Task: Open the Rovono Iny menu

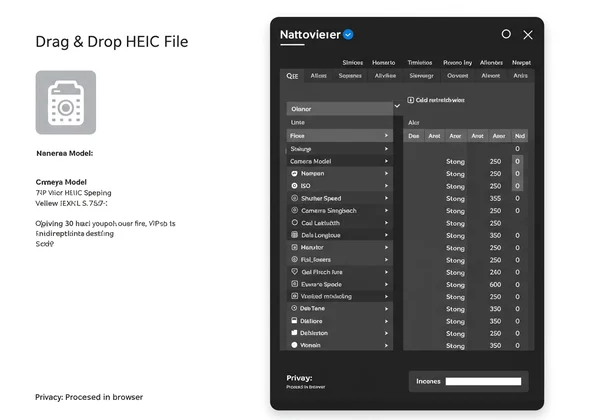Action: 457,62
